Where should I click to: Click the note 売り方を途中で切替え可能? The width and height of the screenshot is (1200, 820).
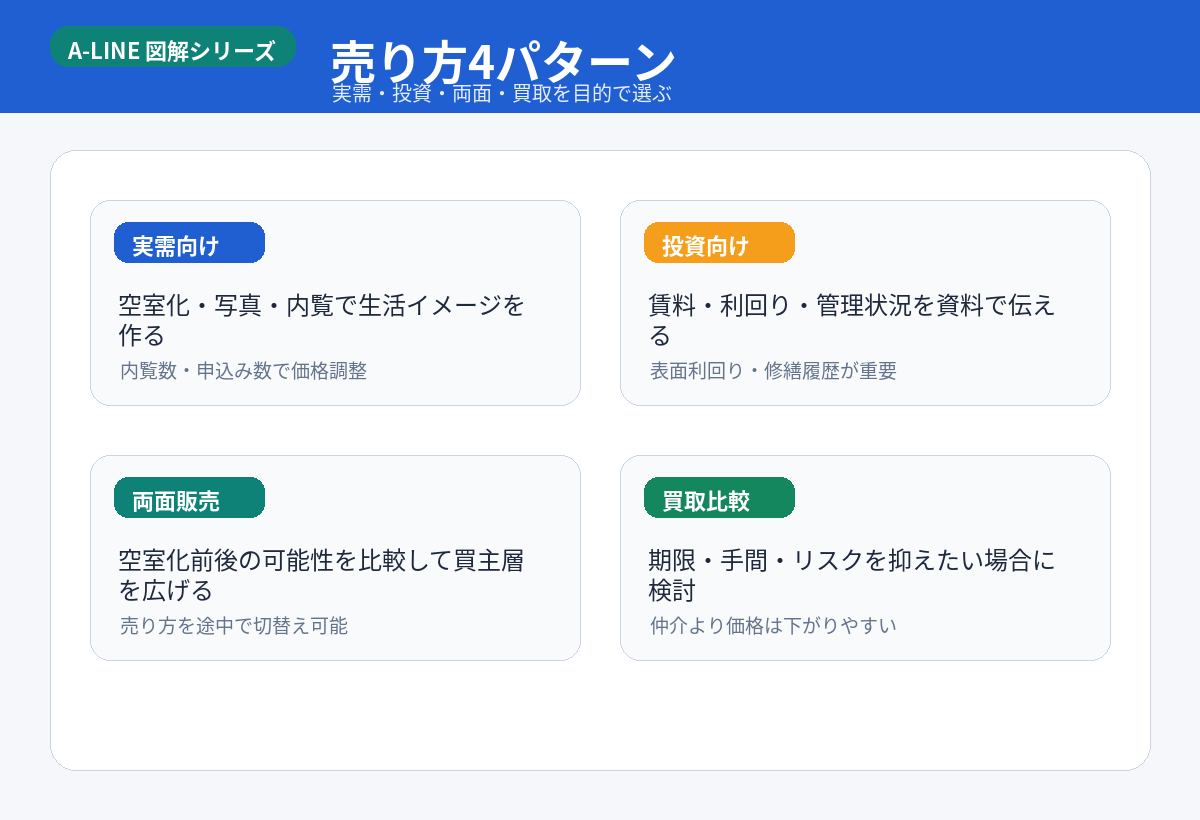pyautogui.click(x=233, y=626)
